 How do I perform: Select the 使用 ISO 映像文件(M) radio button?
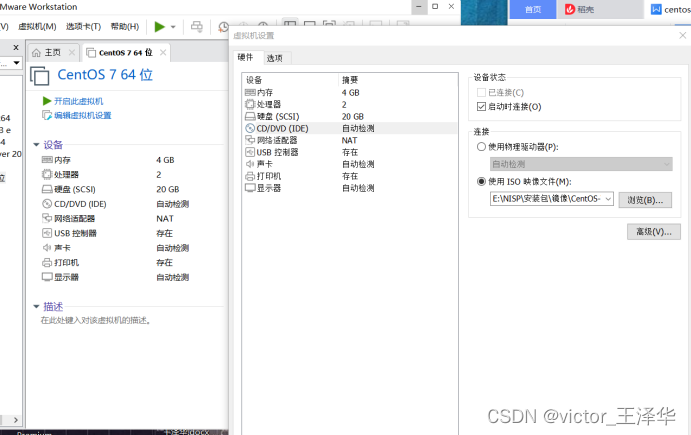pos(481,182)
